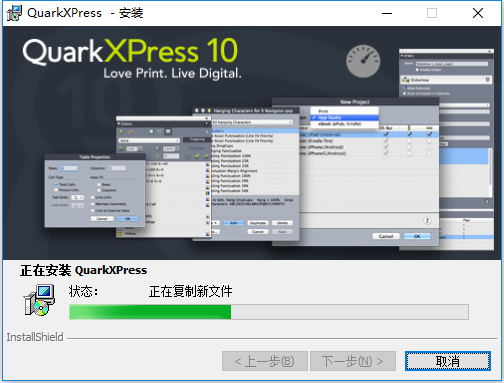Click the Cancel (取消) button
Image resolution: width=504 pixels, height=383 pixels.
pyautogui.click(x=448, y=361)
